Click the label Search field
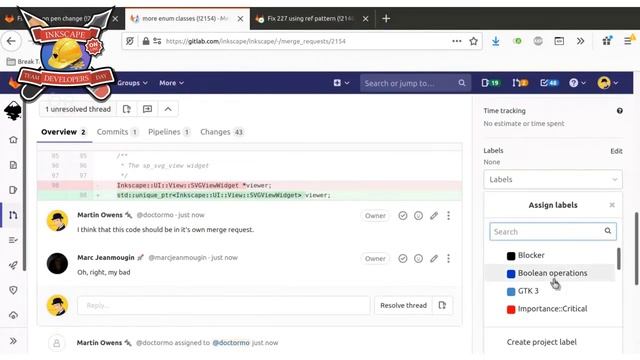 click(x=553, y=231)
